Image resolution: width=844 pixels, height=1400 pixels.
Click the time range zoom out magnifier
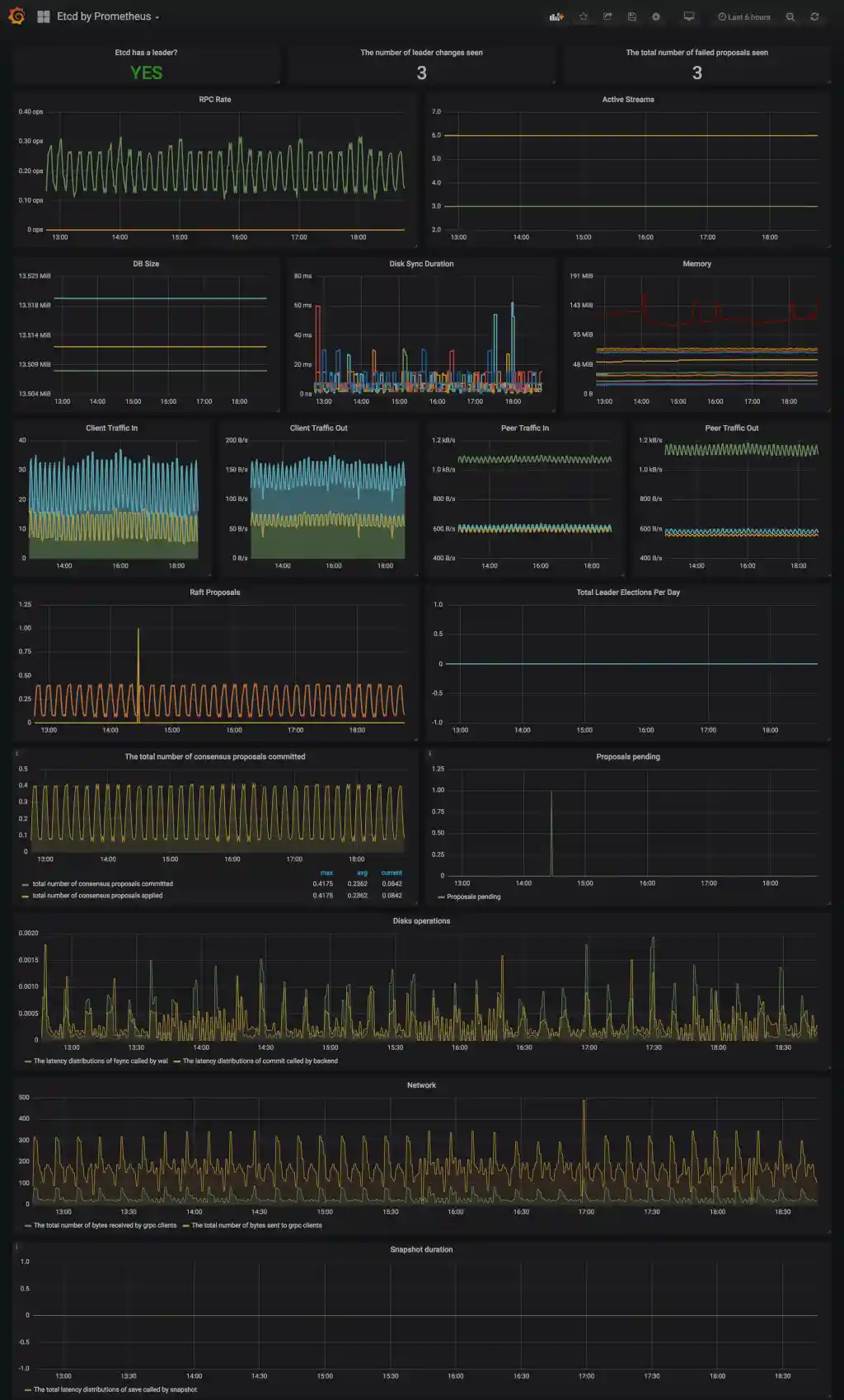coord(790,16)
